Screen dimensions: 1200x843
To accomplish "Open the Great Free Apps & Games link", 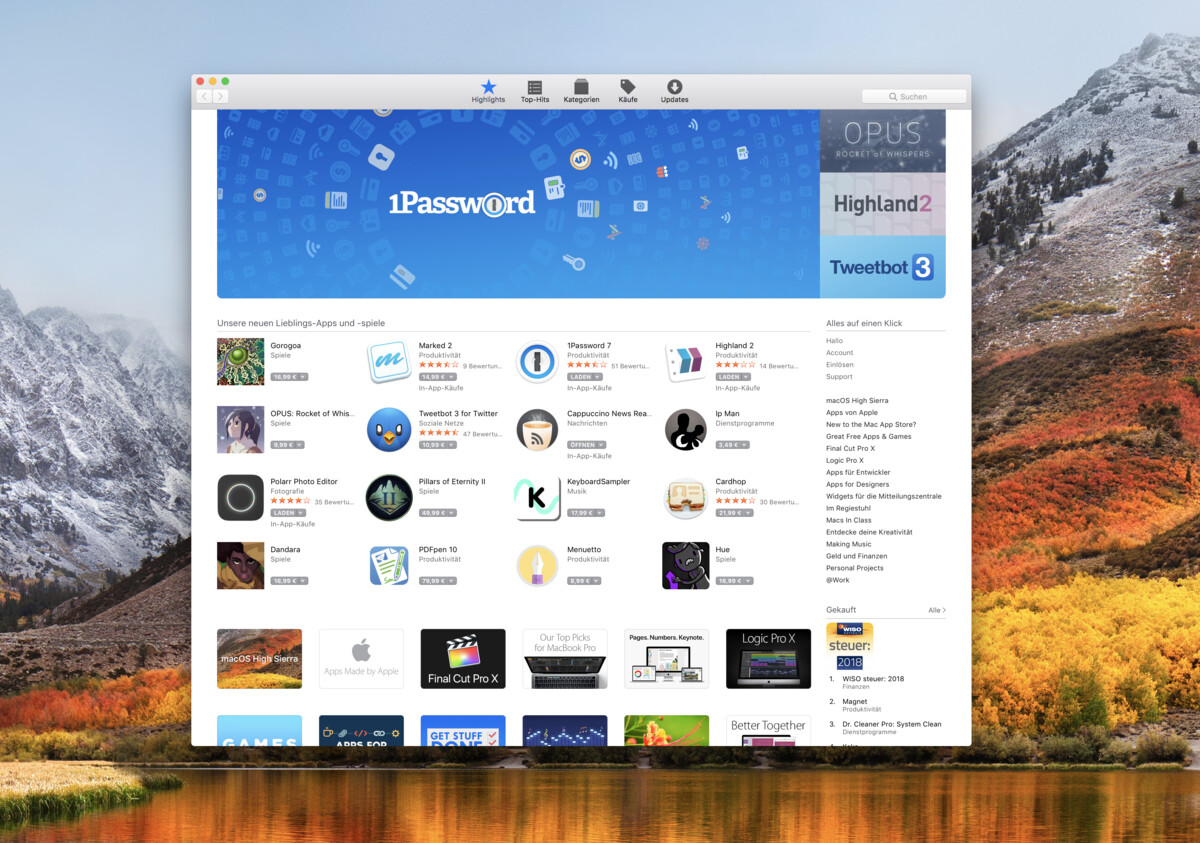I will pyautogui.click(x=869, y=436).
